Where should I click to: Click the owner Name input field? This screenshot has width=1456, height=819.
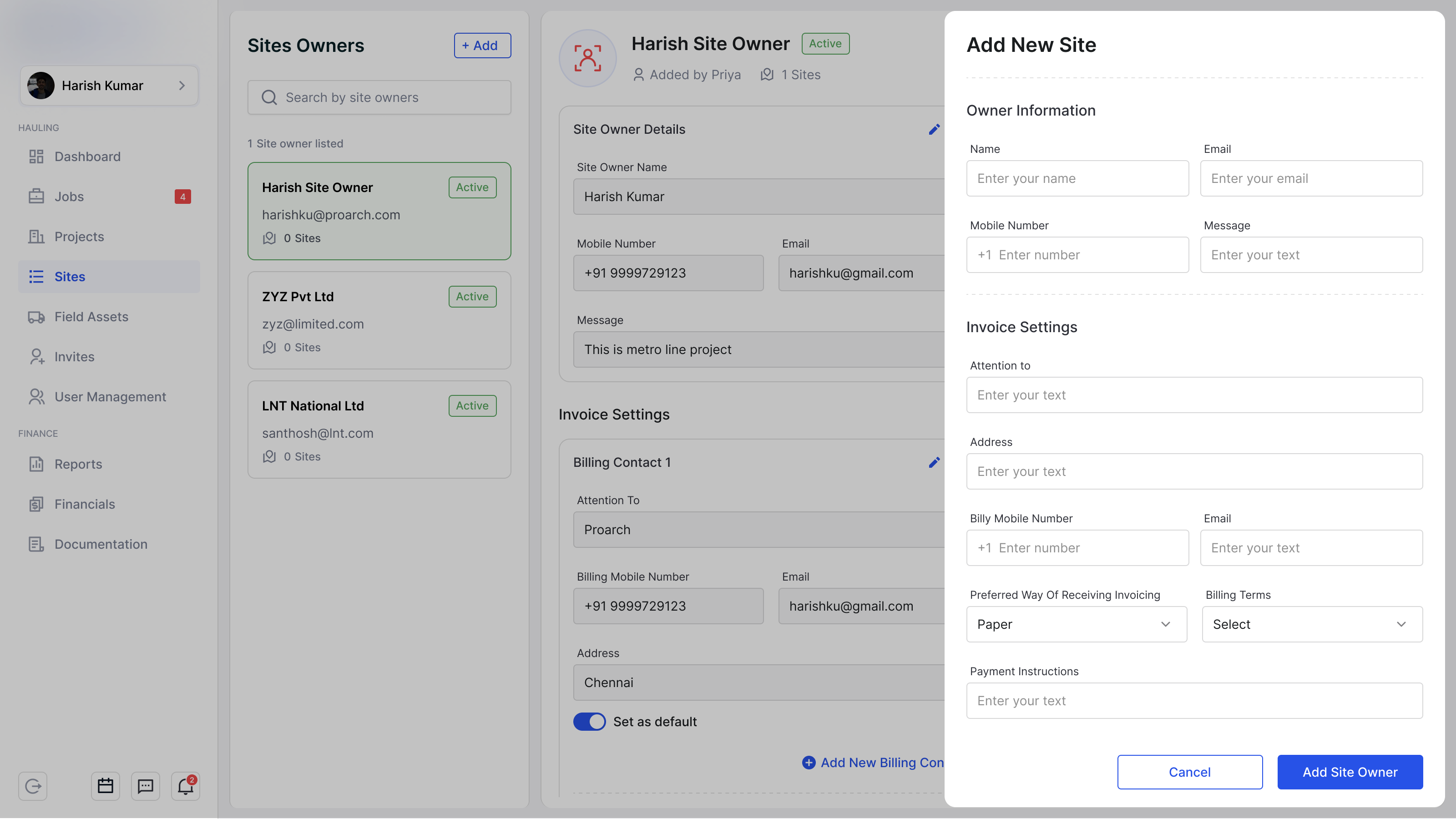1077,179
